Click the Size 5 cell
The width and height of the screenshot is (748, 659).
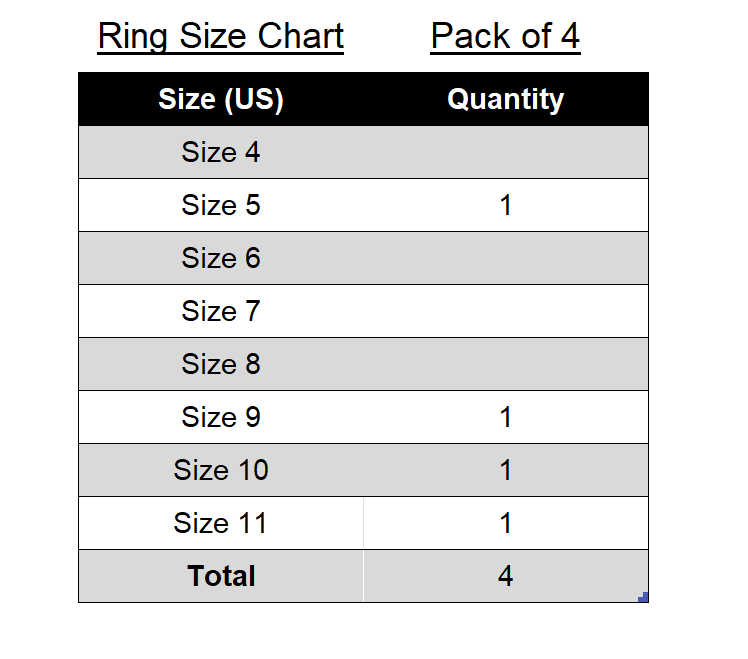tap(221, 205)
